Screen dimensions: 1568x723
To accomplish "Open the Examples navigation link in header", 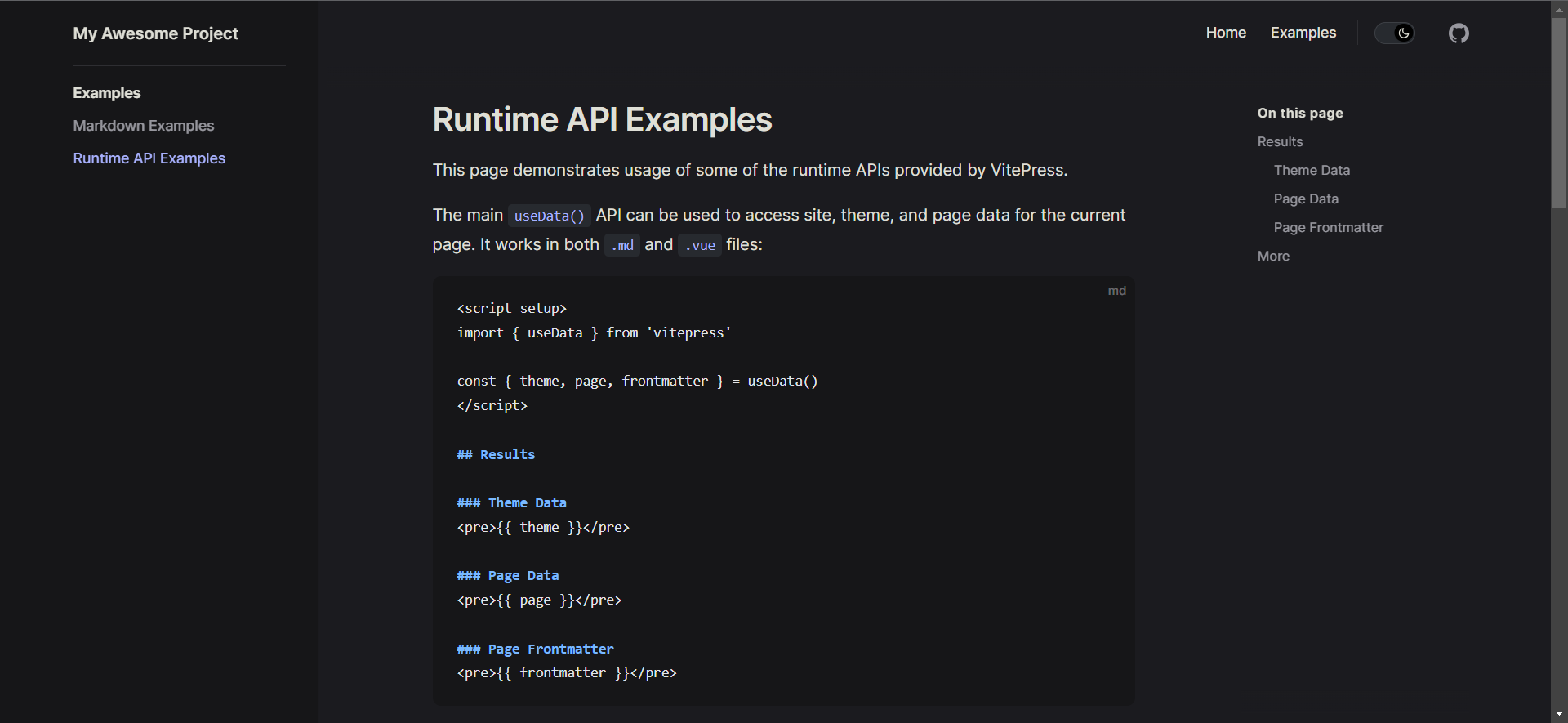I will pos(1303,33).
